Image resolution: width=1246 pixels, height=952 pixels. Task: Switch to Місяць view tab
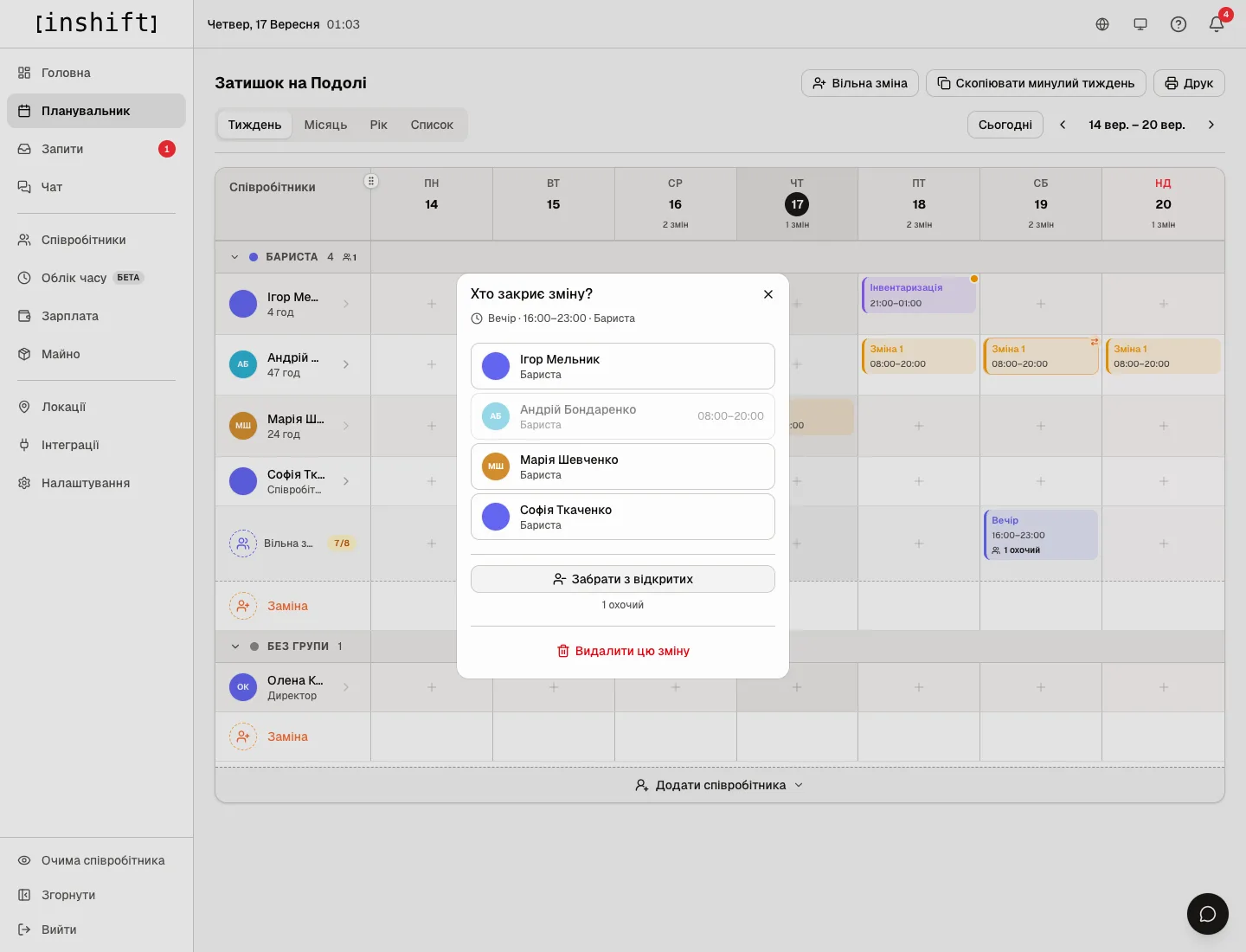(x=325, y=125)
